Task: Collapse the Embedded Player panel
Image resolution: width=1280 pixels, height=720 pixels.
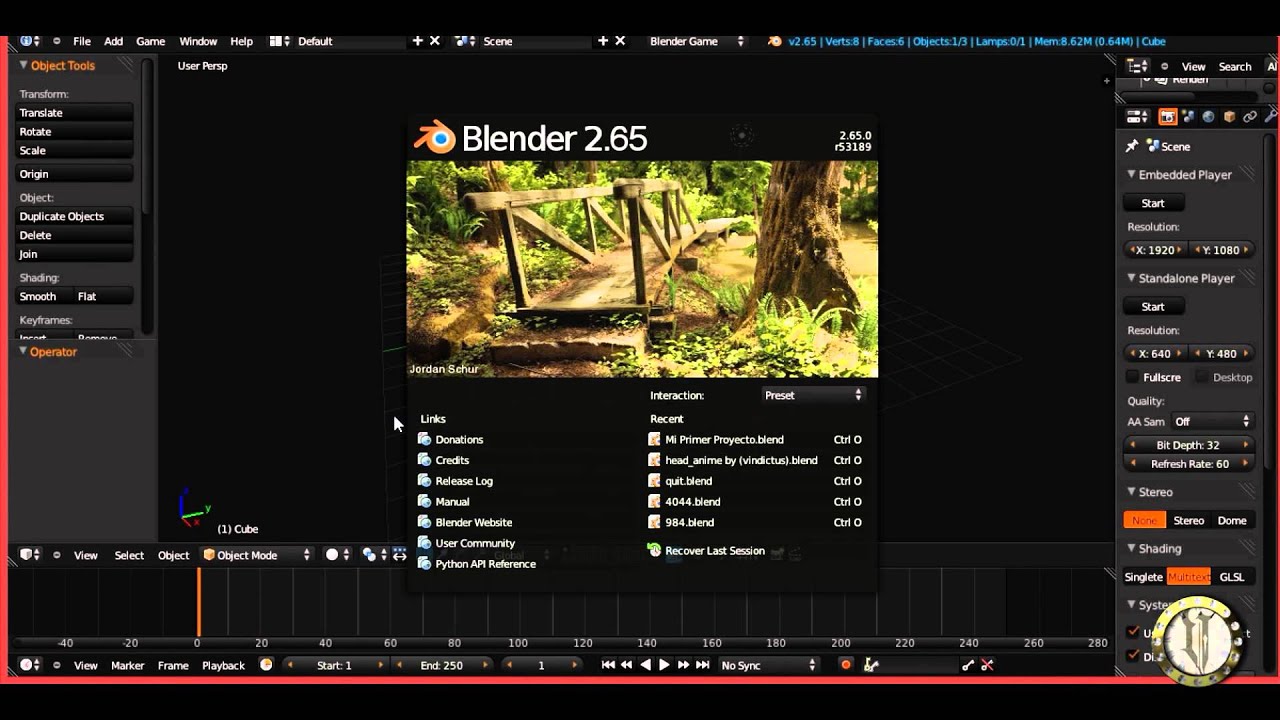Action: pos(1132,174)
